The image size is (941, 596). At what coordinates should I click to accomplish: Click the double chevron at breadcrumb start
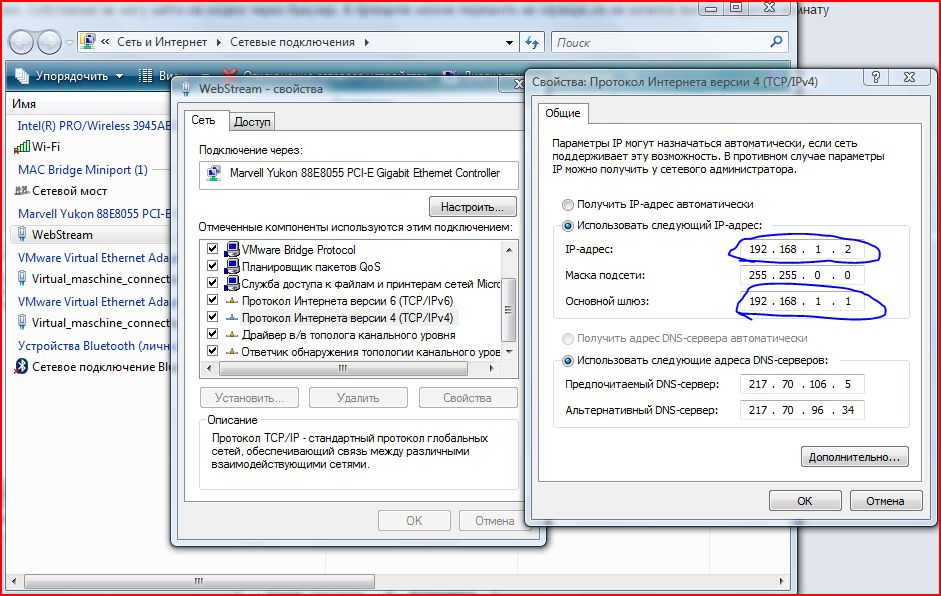[105, 41]
